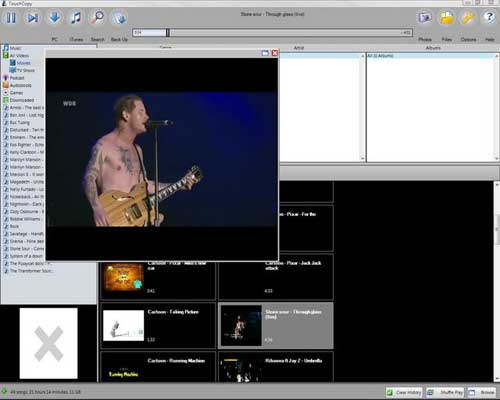This screenshot has height=400, width=500.
Task: Select Music in the sidebar
Action: coord(15,48)
